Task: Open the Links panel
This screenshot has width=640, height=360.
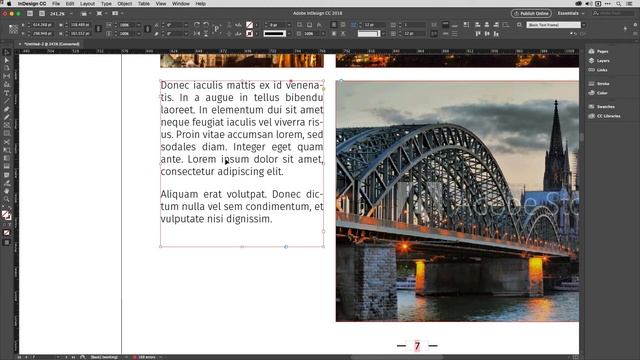Action: click(598, 70)
